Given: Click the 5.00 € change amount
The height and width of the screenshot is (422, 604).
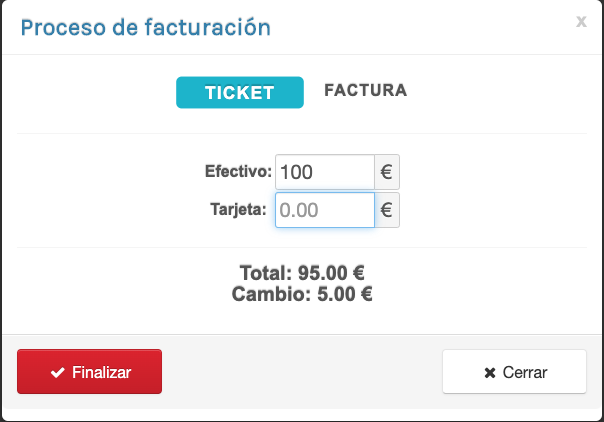Looking at the screenshot, I should (339, 294).
